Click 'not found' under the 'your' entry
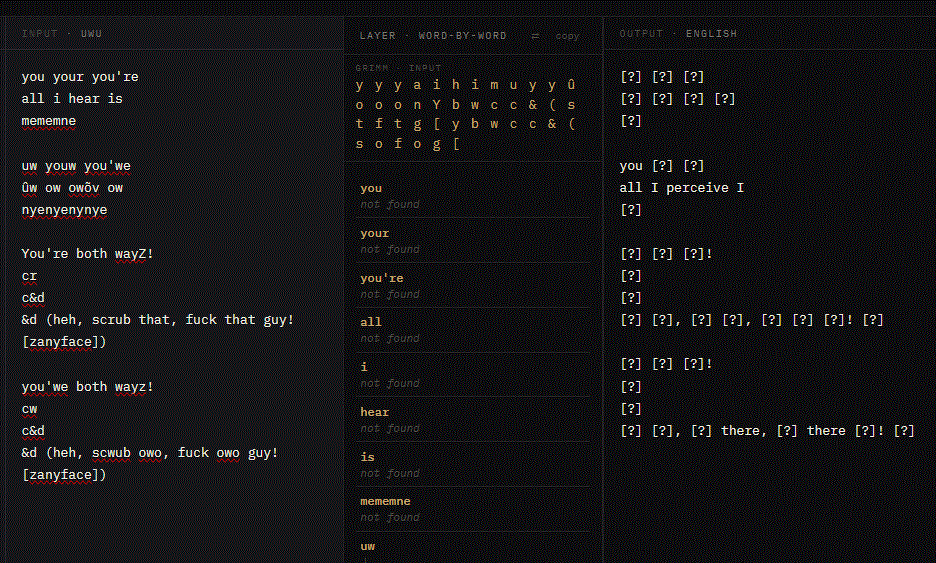This screenshot has width=936, height=563. (x=390, y=250)
